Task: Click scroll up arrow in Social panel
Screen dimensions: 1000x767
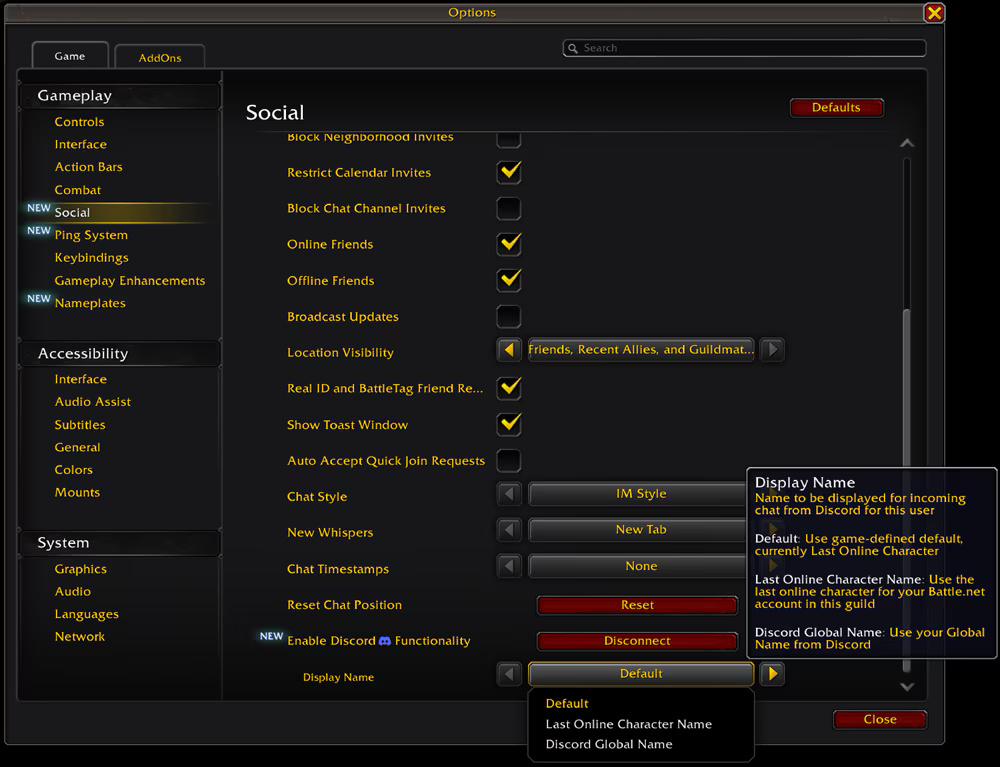Action: 907,143
